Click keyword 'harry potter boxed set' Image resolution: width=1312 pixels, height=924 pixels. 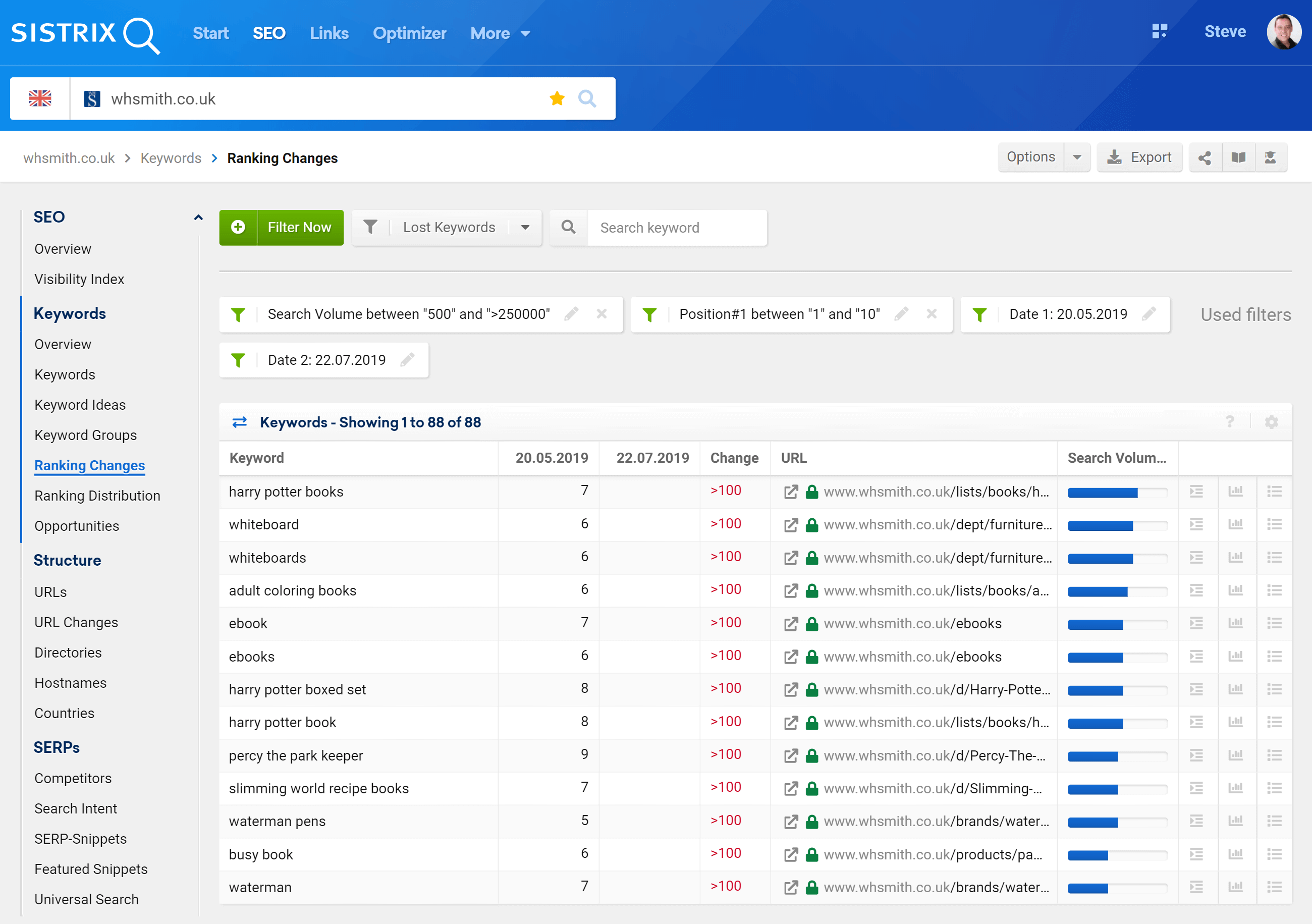[x=297, y=690]
